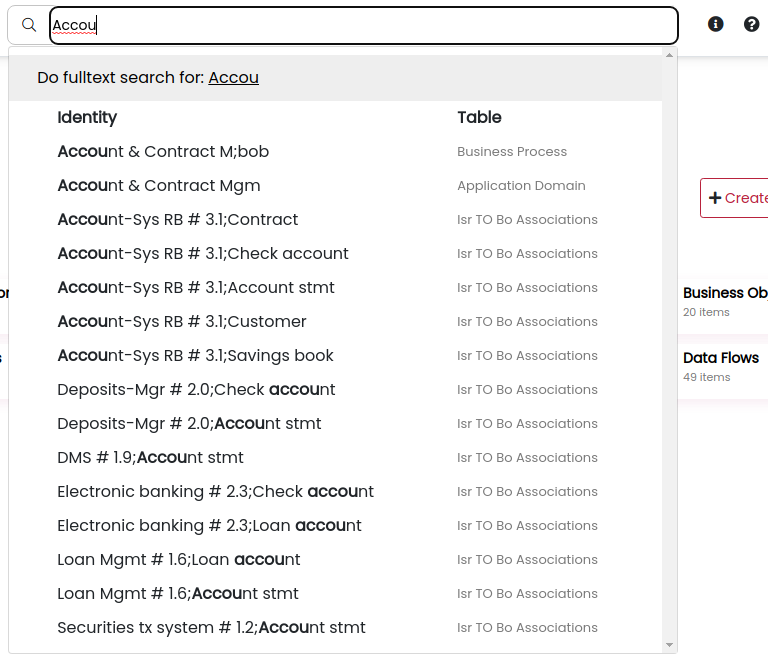Choose Account-Sys RB # 3.1;Contract entry
Viewport: 768px width, 661px height.
[x=336, y=220]
